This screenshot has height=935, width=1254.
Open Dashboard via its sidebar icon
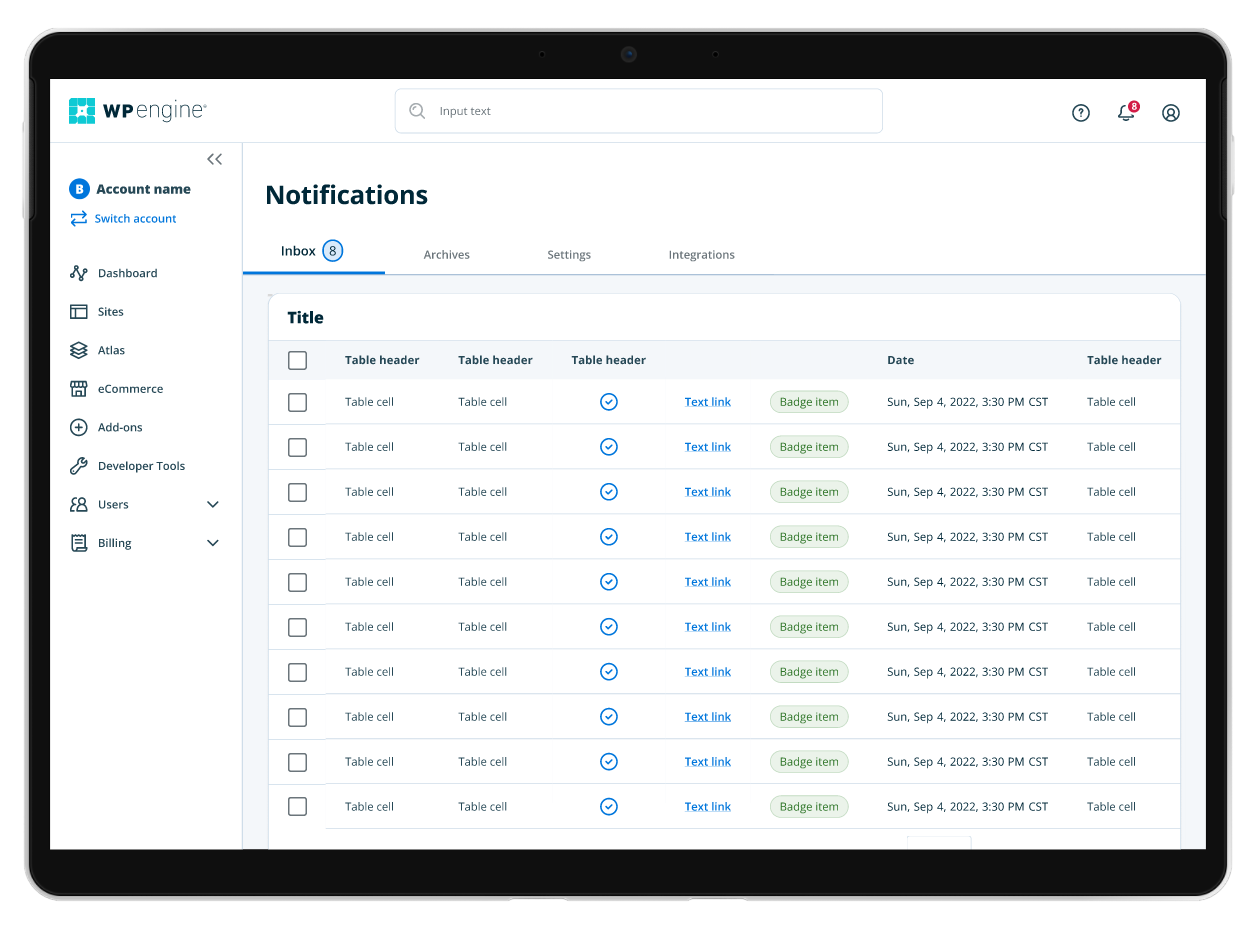point(79,273)
